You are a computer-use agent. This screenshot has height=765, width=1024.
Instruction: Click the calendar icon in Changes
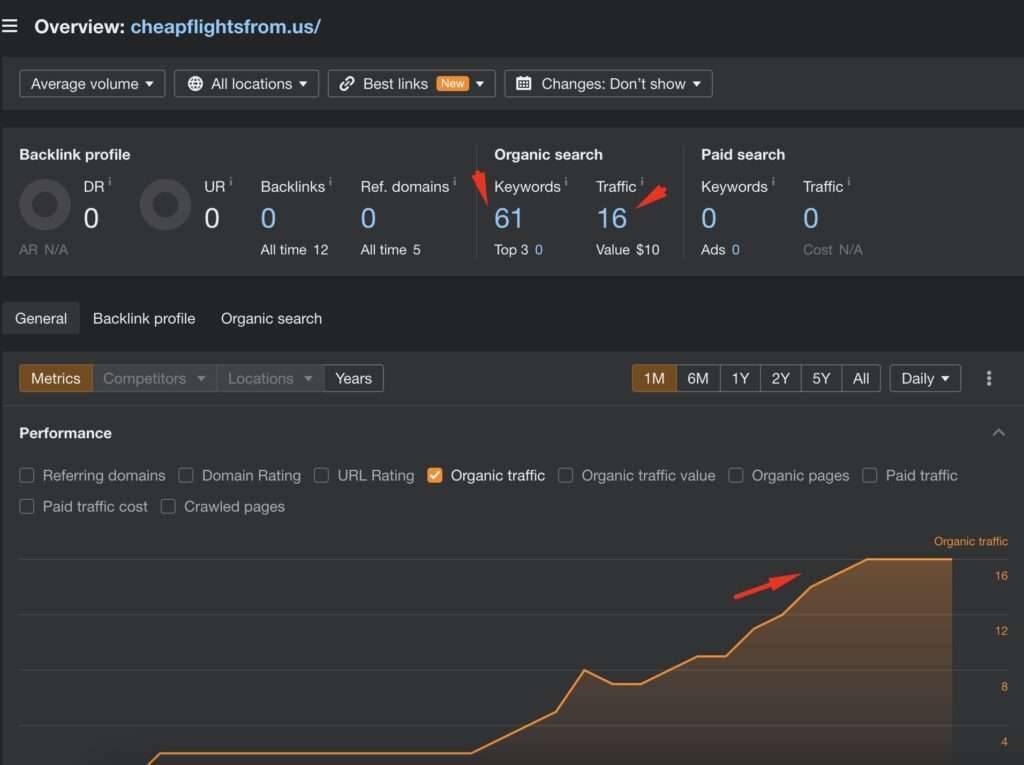tap(523, 84)
